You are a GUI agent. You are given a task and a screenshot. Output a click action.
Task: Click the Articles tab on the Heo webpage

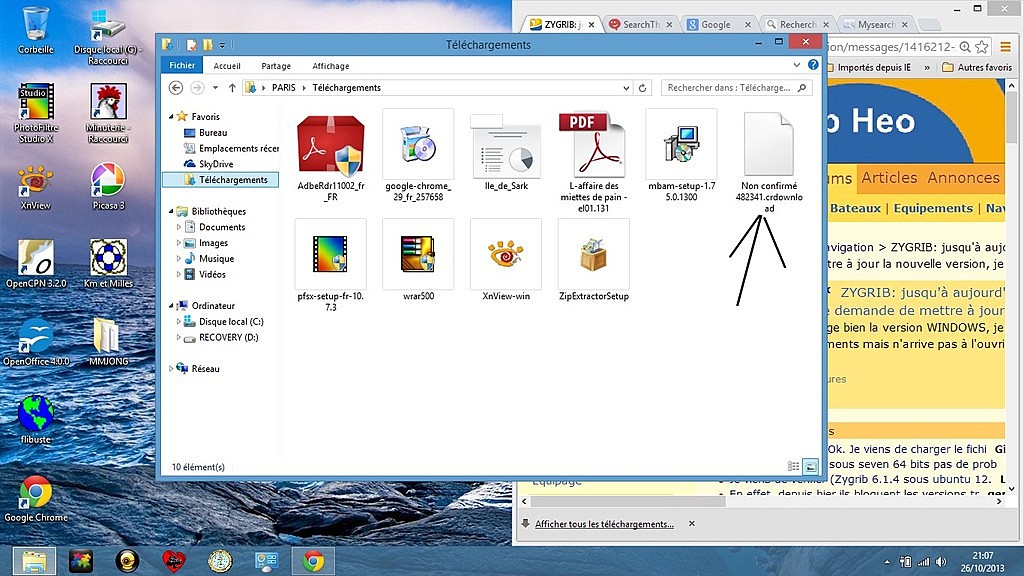pos(889,178)
